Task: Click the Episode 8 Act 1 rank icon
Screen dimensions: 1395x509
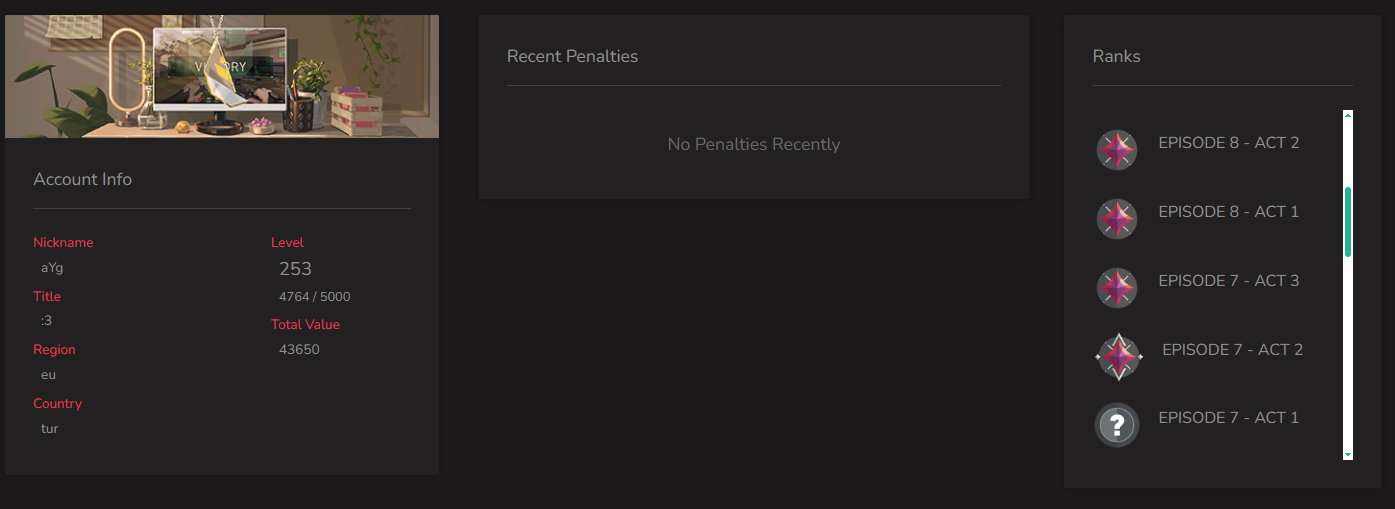Action: click(x=1116, y=218)
